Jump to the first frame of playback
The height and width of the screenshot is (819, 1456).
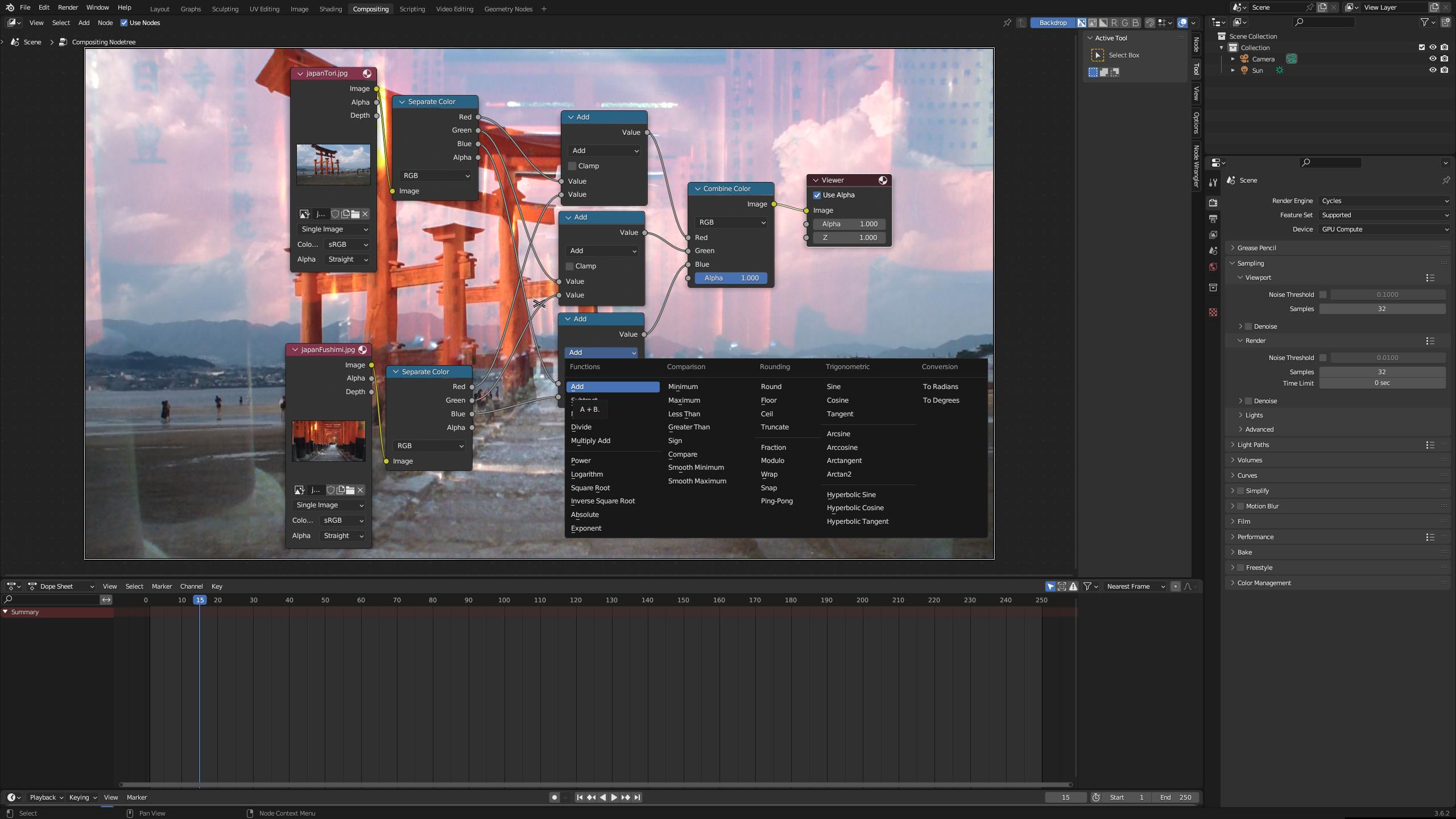point(580,797)
